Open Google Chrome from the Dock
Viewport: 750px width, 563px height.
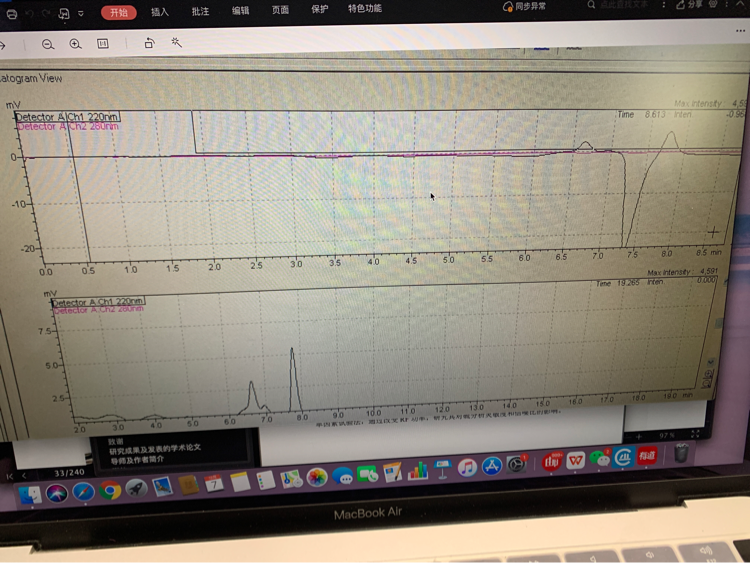click(x=110, y=490)
